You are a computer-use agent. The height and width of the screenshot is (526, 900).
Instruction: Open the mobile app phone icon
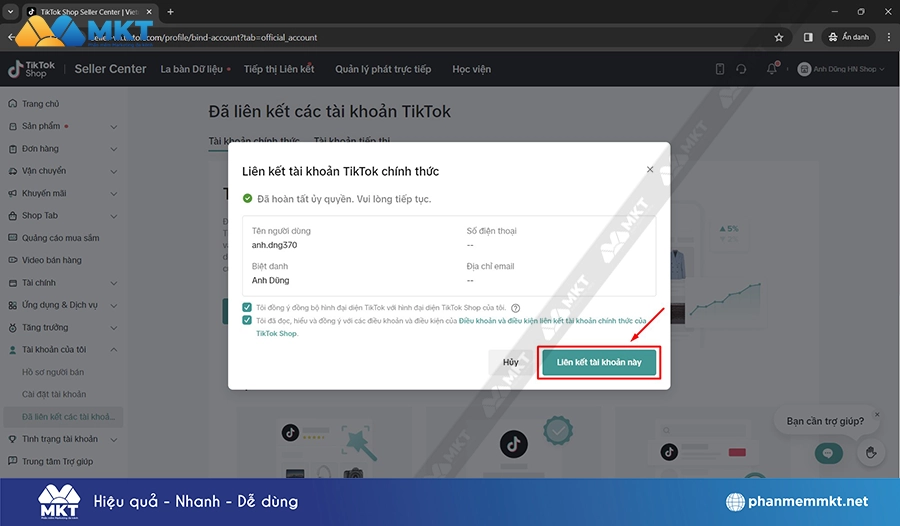(719, 69)
